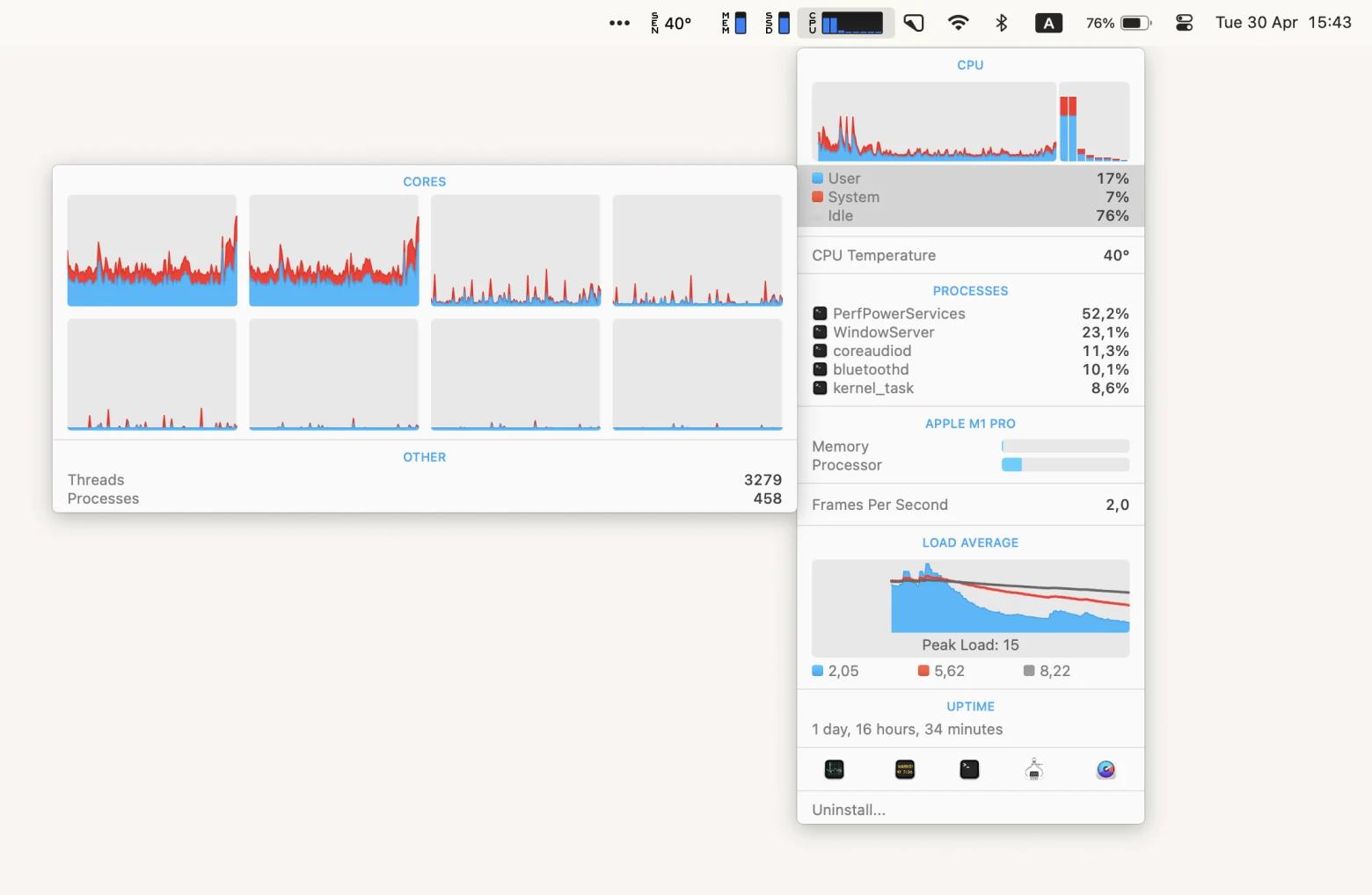Open the Bluetooth menu bar icon
The height and width of the screenshot is (895, 1372).
[x=1001, y=23]
